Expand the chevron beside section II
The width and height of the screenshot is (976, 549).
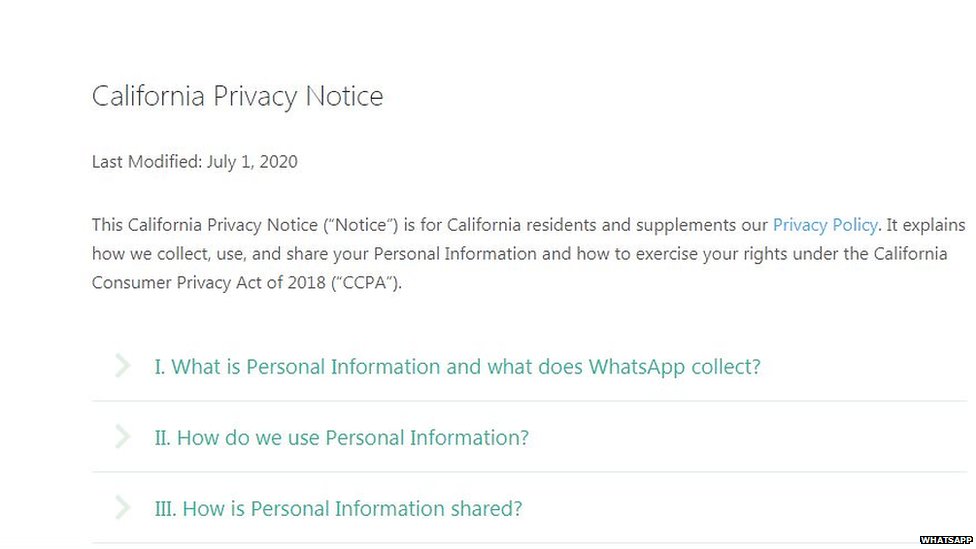pos(122,437)
